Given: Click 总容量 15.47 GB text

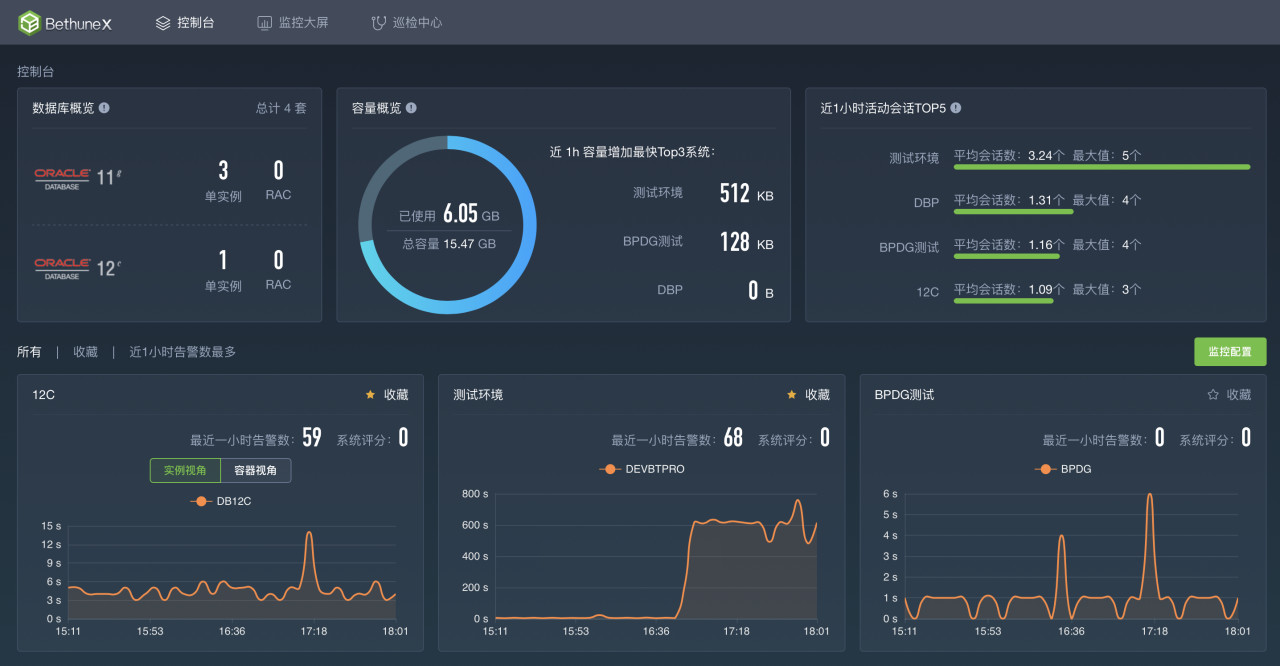Looking at the screenshot, I should coord(449,243).
